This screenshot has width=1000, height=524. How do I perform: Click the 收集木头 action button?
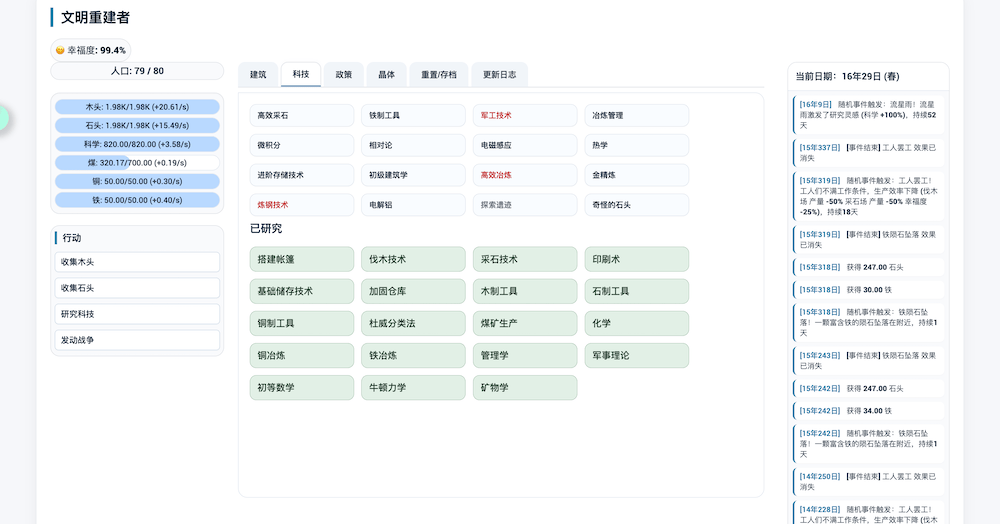(137, 262)
